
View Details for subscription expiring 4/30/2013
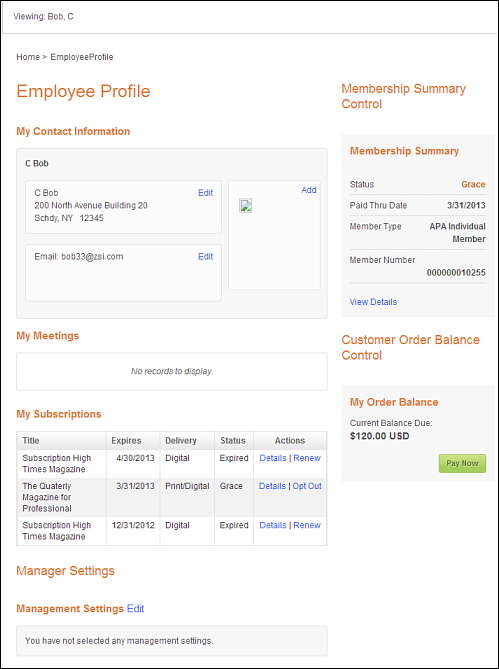click(x=273, y=458)
